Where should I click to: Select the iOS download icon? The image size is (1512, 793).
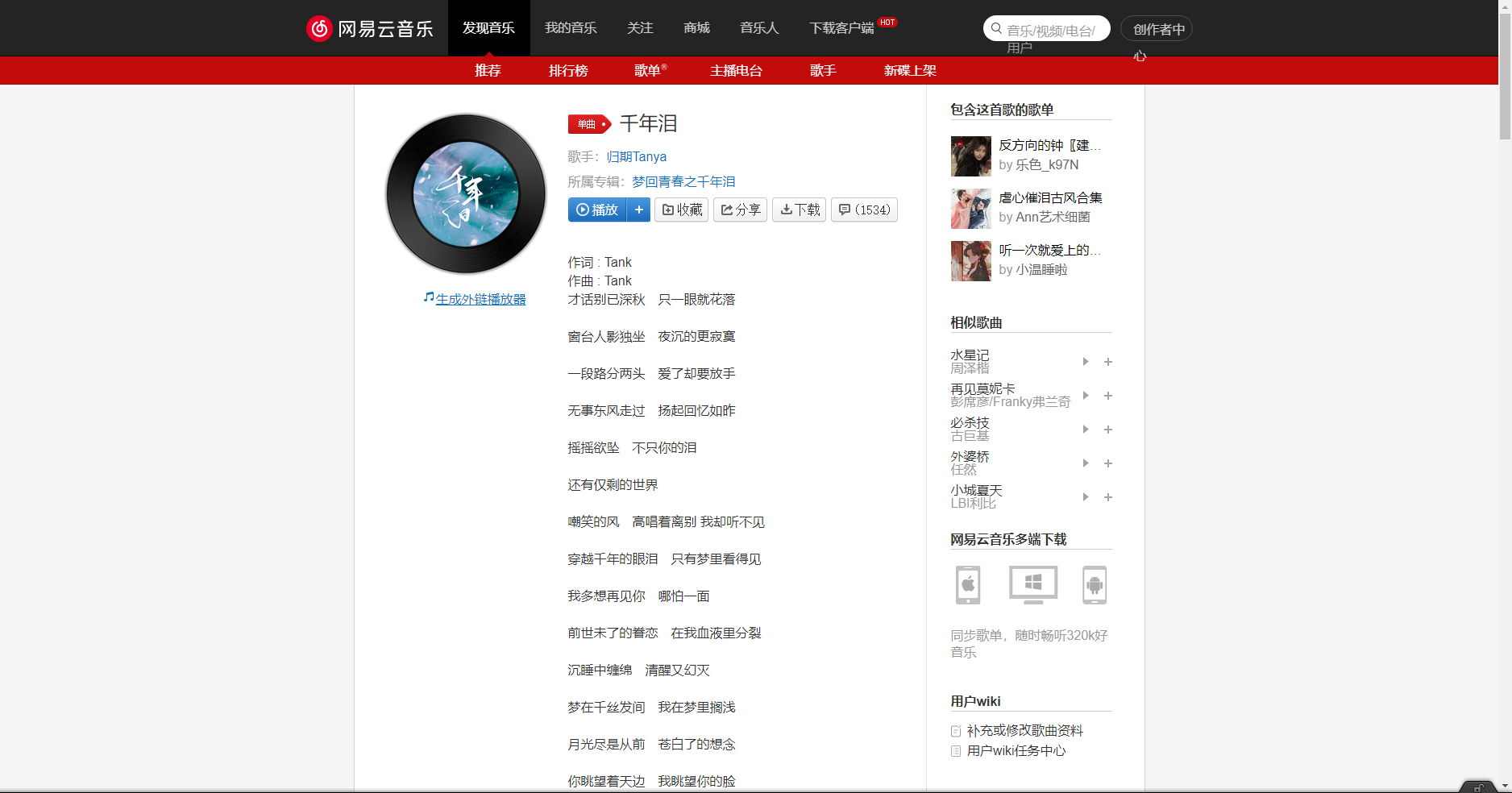[967, 585]
